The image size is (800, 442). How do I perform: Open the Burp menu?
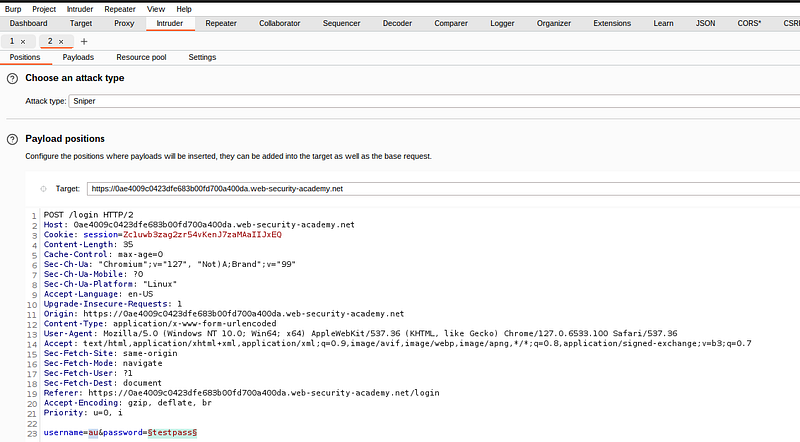(13, 9)
